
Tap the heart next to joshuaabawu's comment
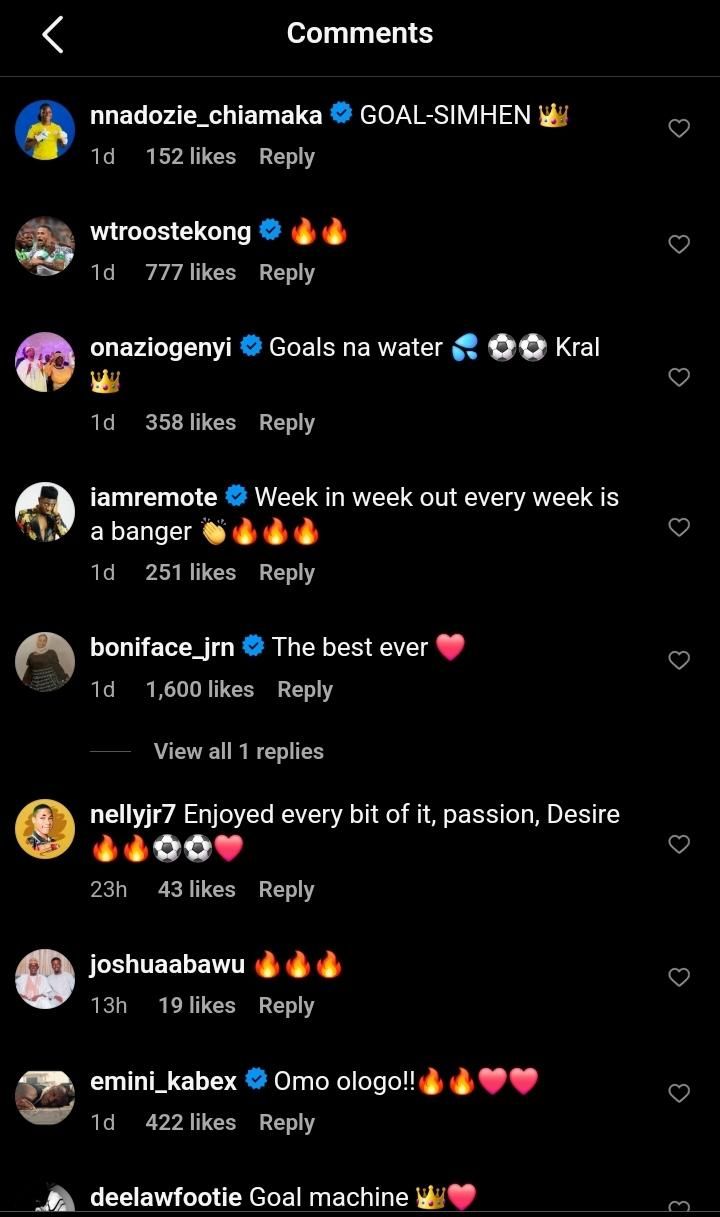[x=679, y=977]
